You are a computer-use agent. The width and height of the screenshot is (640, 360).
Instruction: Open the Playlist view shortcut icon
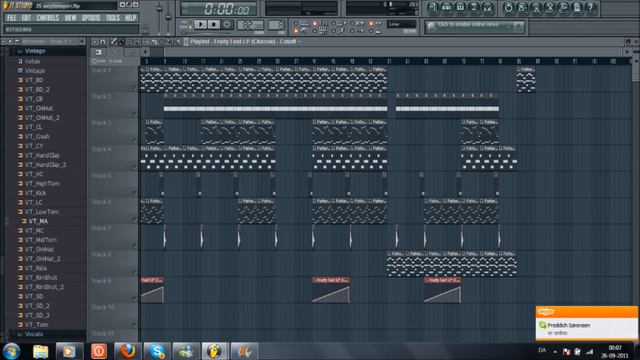(x=433, y=7)
